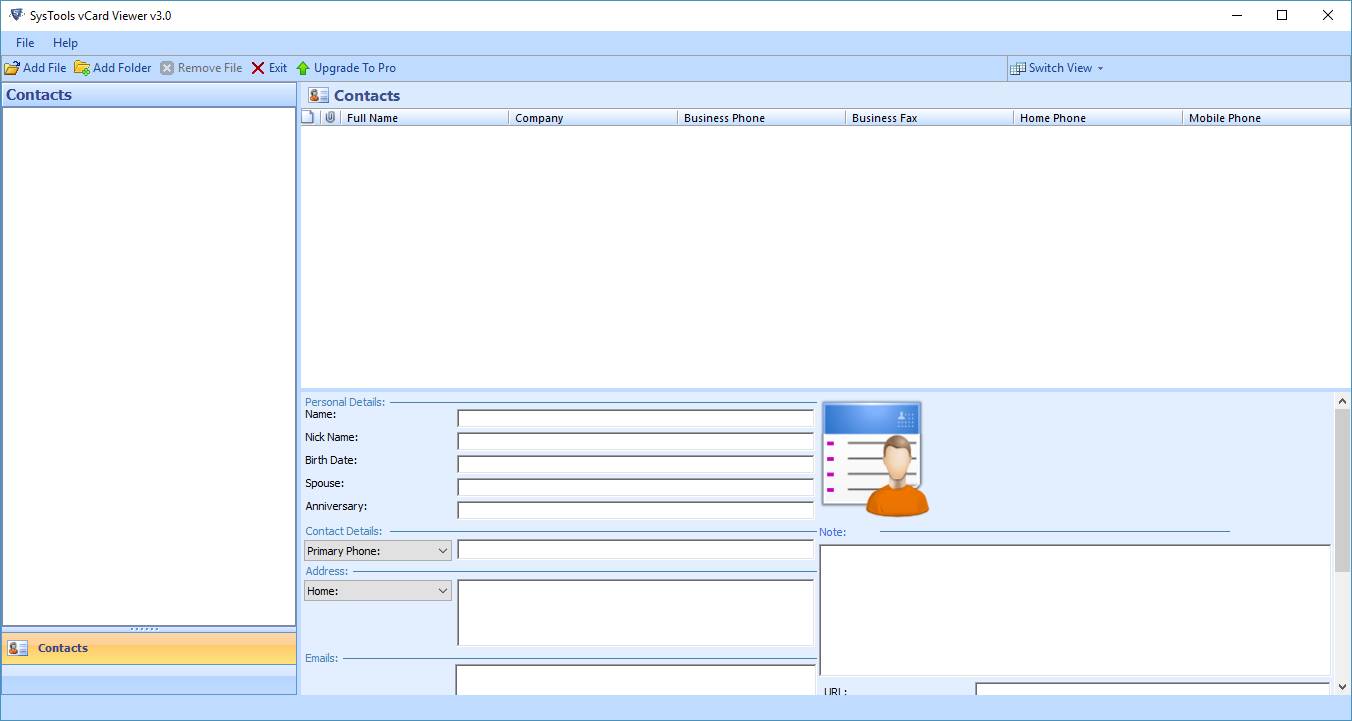Click the Contacts card icon in the header
Viewport: 1352px width, 721px height.
[x=318, y=94]
